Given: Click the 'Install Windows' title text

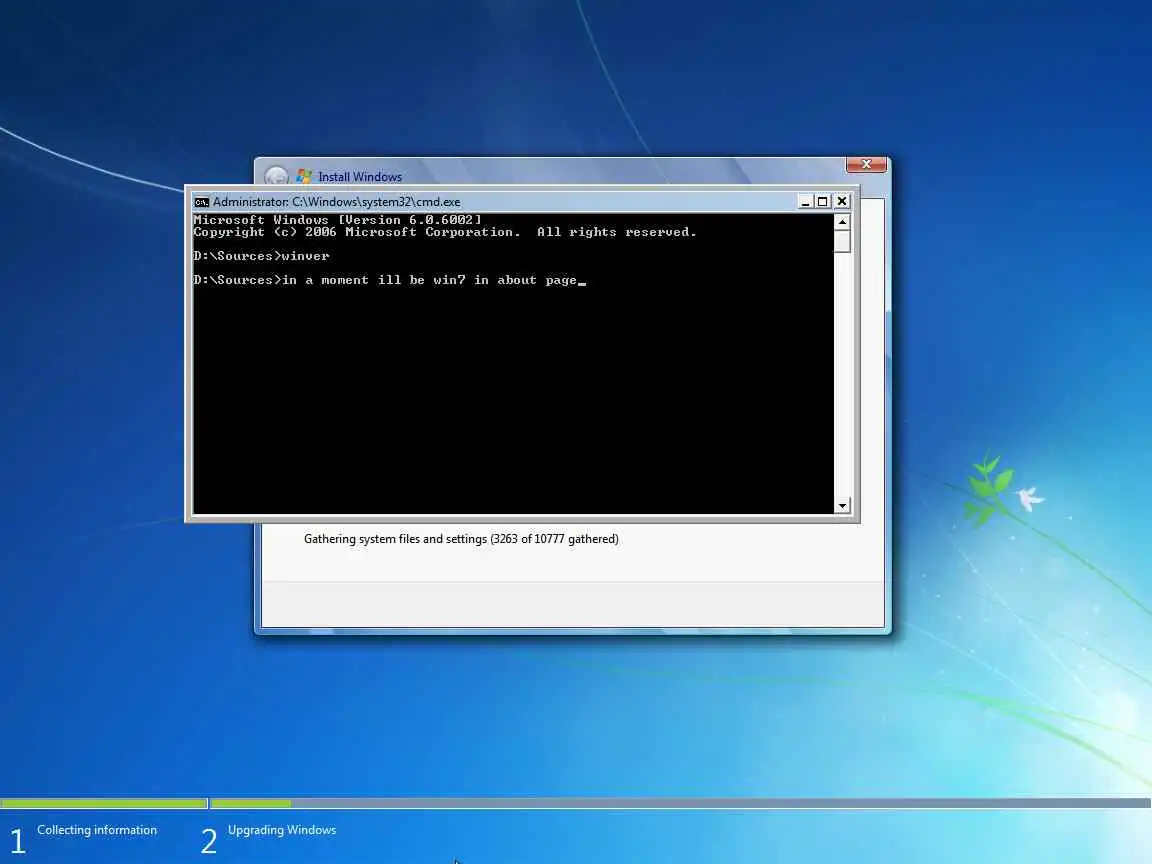Looking at the screenshot, I should click(x=360, y=177).
